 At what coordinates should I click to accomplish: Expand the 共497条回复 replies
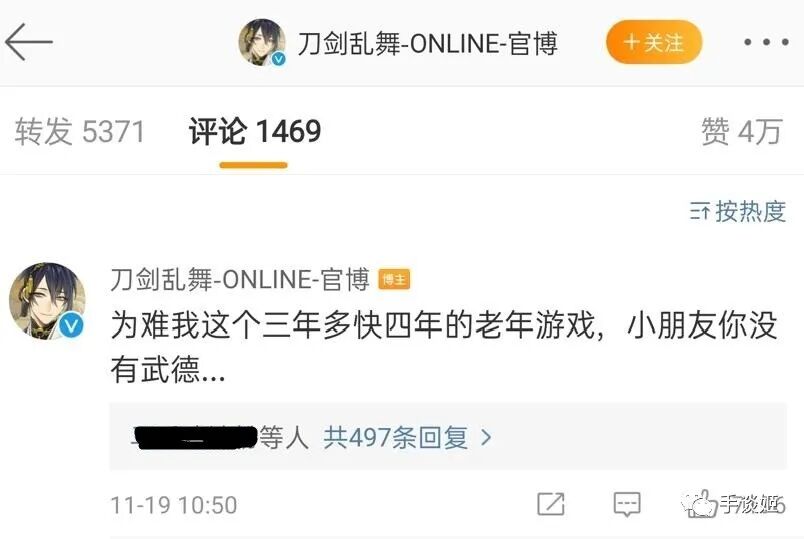pyautogui.click(x=395, y=438)
